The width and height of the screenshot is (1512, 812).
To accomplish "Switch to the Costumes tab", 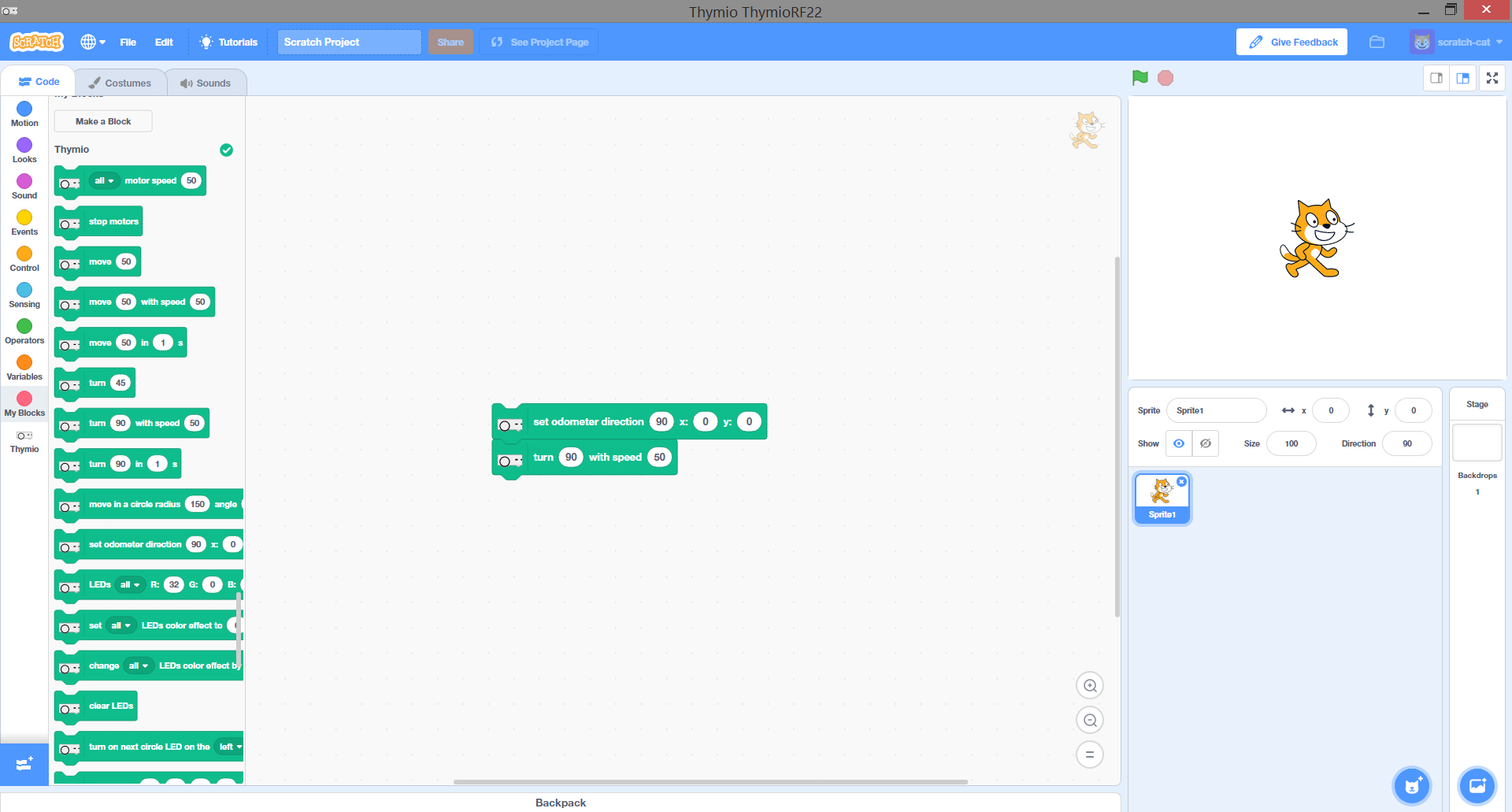I will click(120, 82).
